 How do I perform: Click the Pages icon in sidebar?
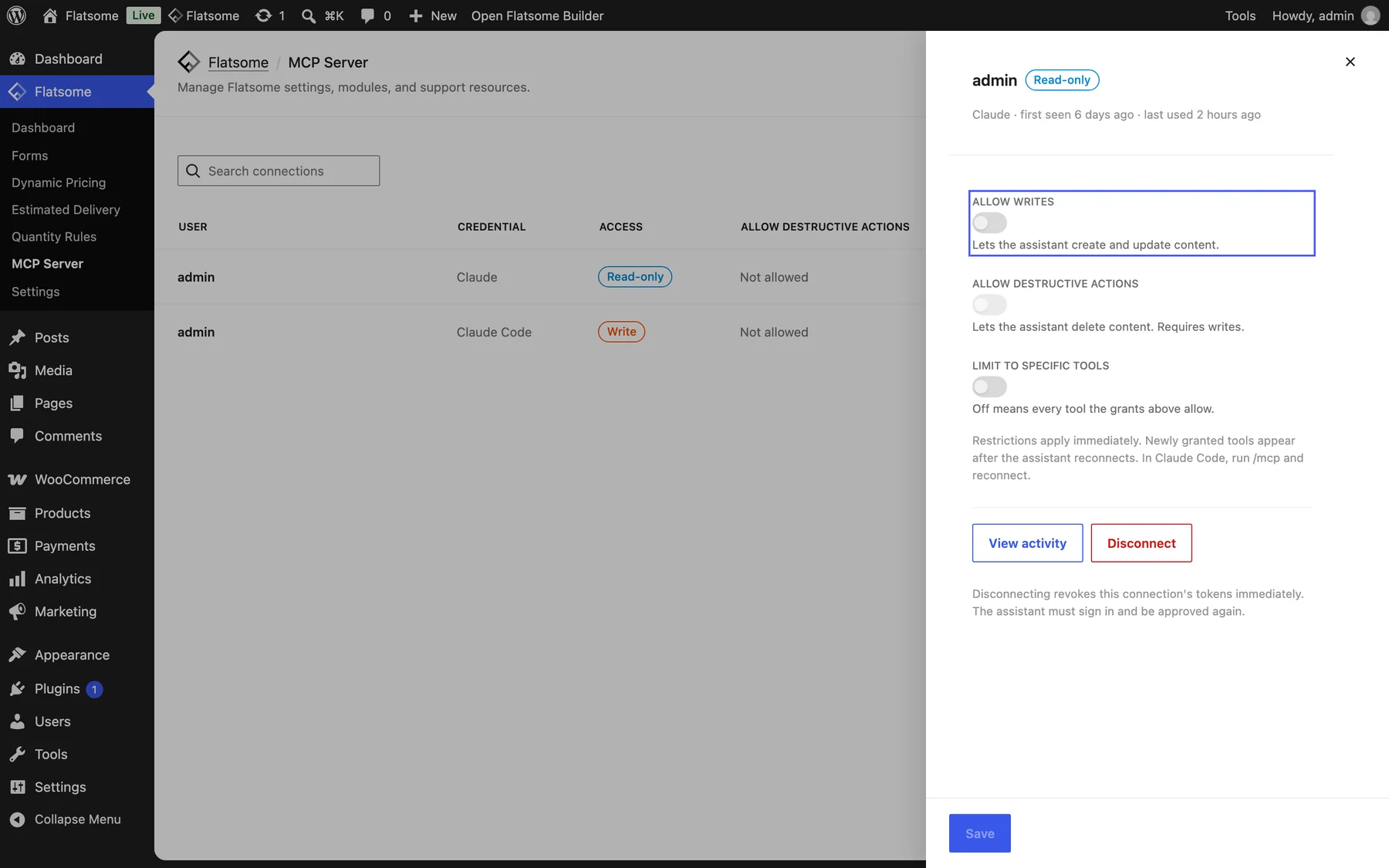[17, 403]
